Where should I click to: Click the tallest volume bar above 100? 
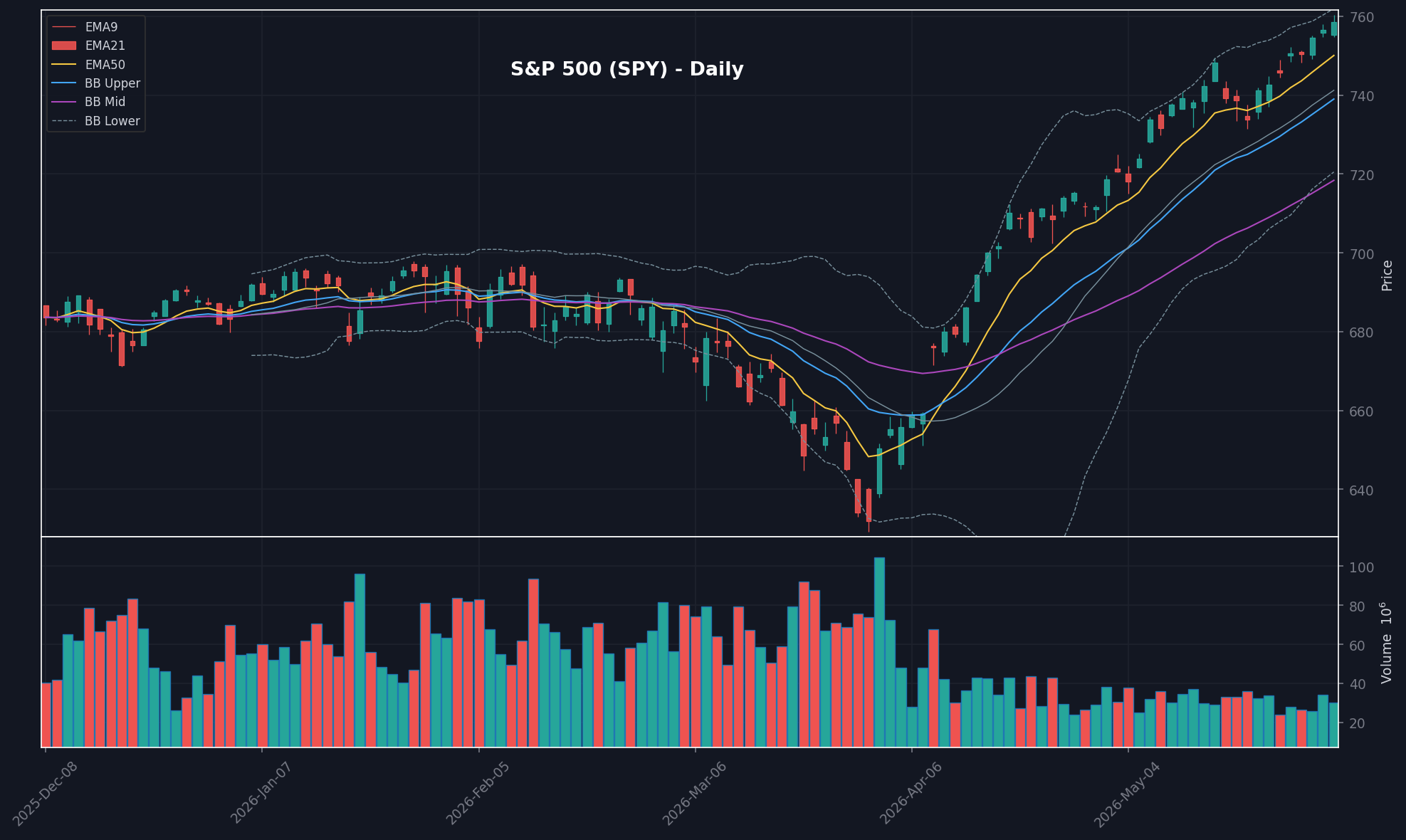pos(879,652)
